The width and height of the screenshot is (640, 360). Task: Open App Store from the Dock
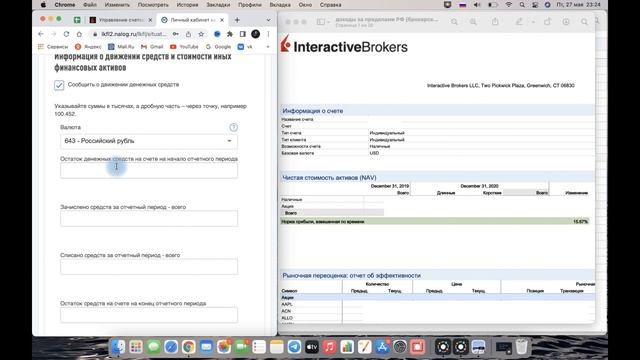click(382, 347)
